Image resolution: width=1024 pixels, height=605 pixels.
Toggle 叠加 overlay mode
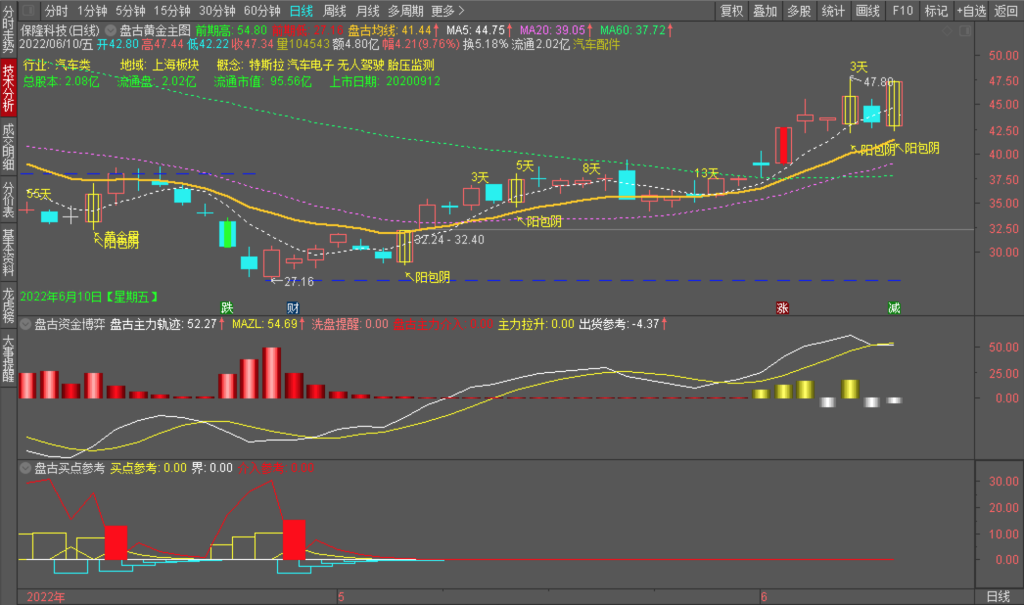765,11
